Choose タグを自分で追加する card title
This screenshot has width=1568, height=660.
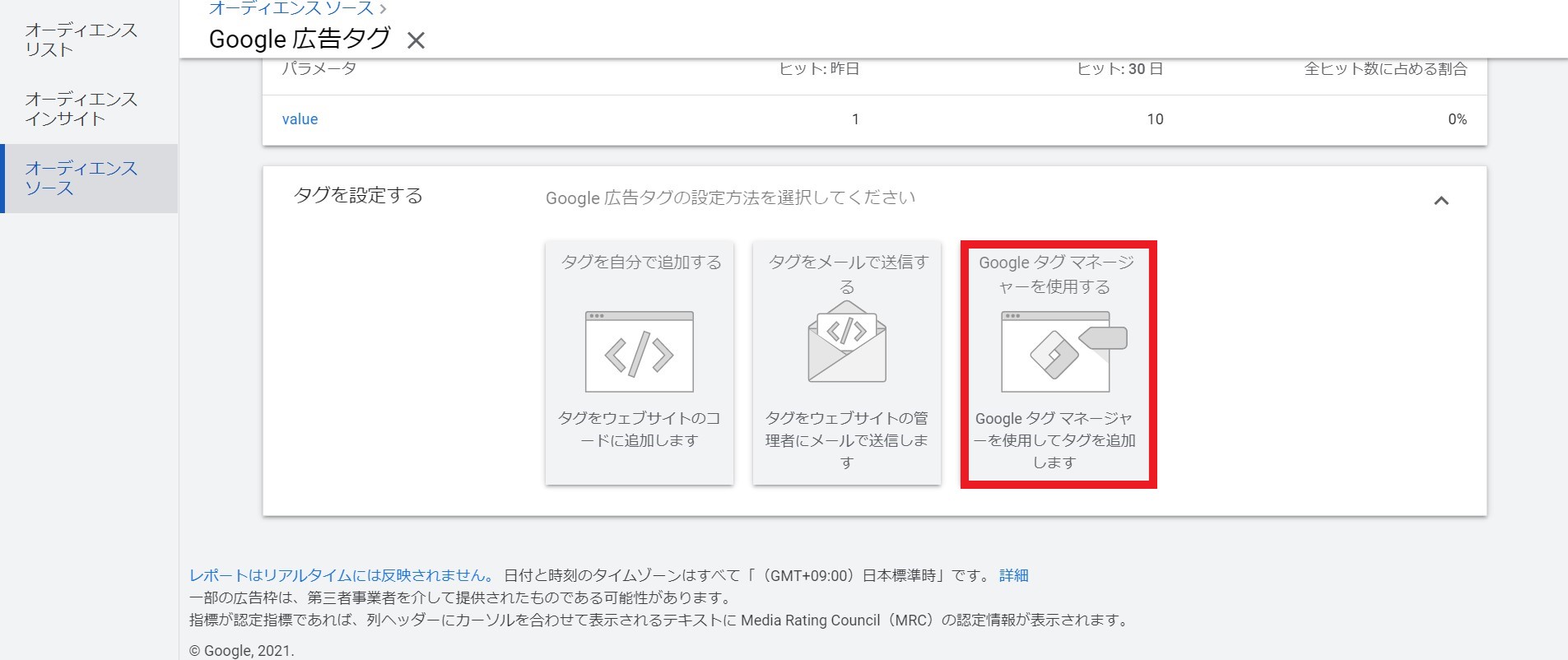tap(640, 263)
